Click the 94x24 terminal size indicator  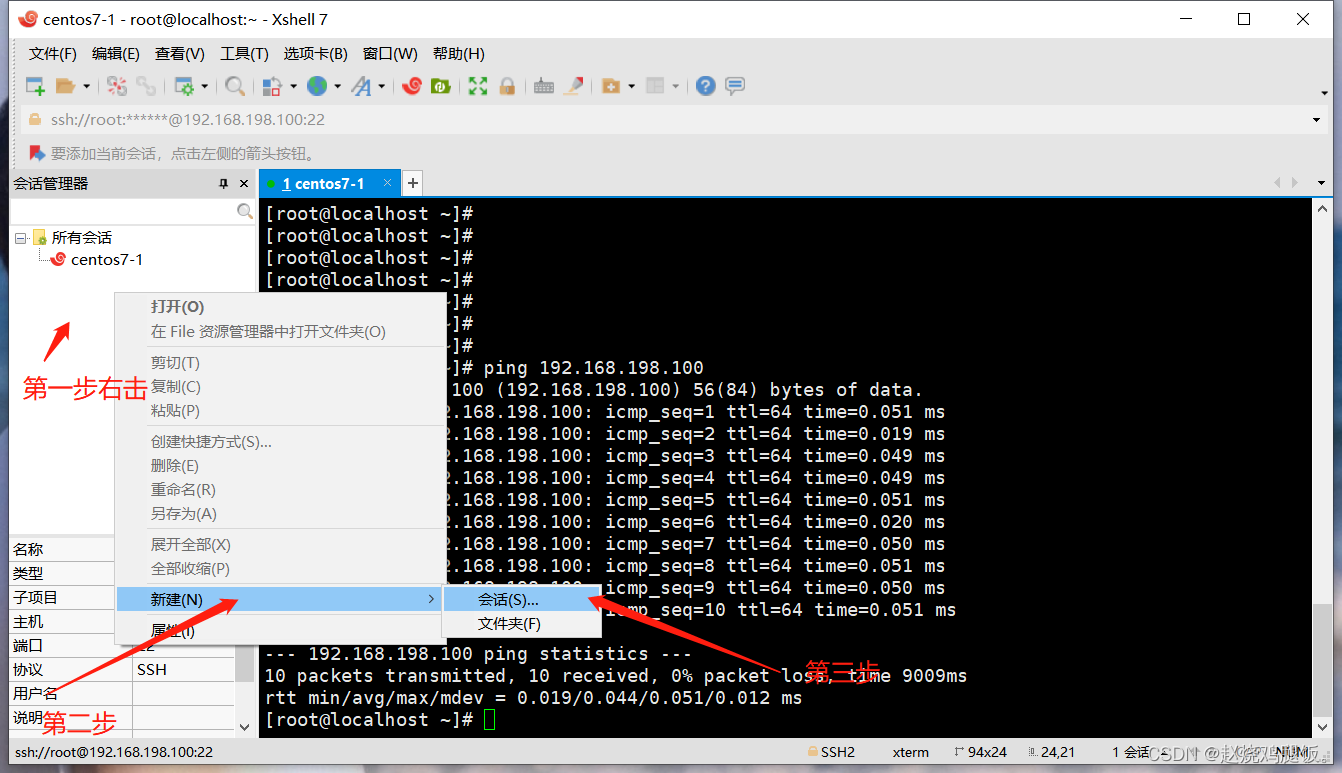pos(982,752)
